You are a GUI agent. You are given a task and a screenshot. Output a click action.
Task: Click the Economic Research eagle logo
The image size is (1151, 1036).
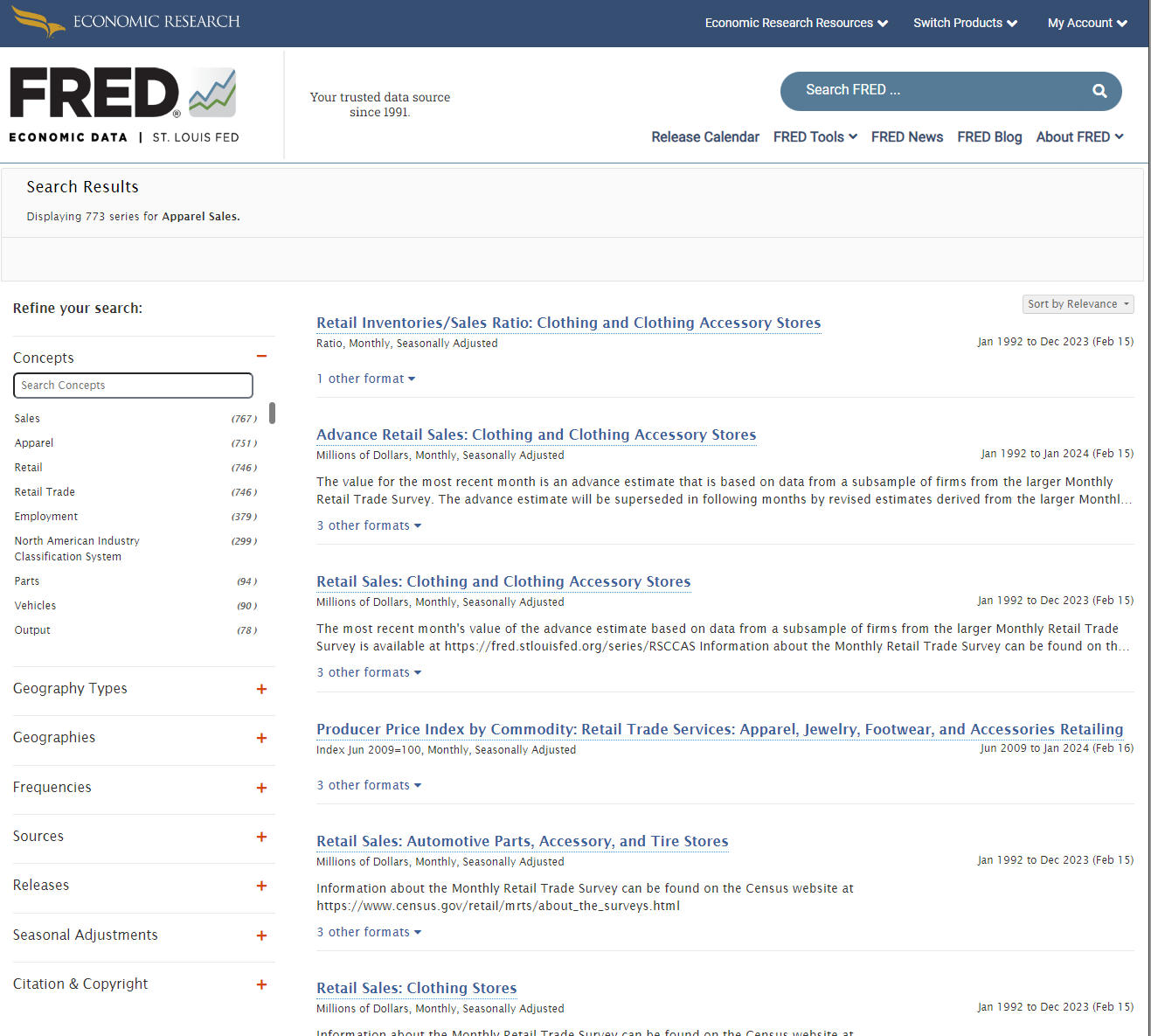[x=38, y=22]
